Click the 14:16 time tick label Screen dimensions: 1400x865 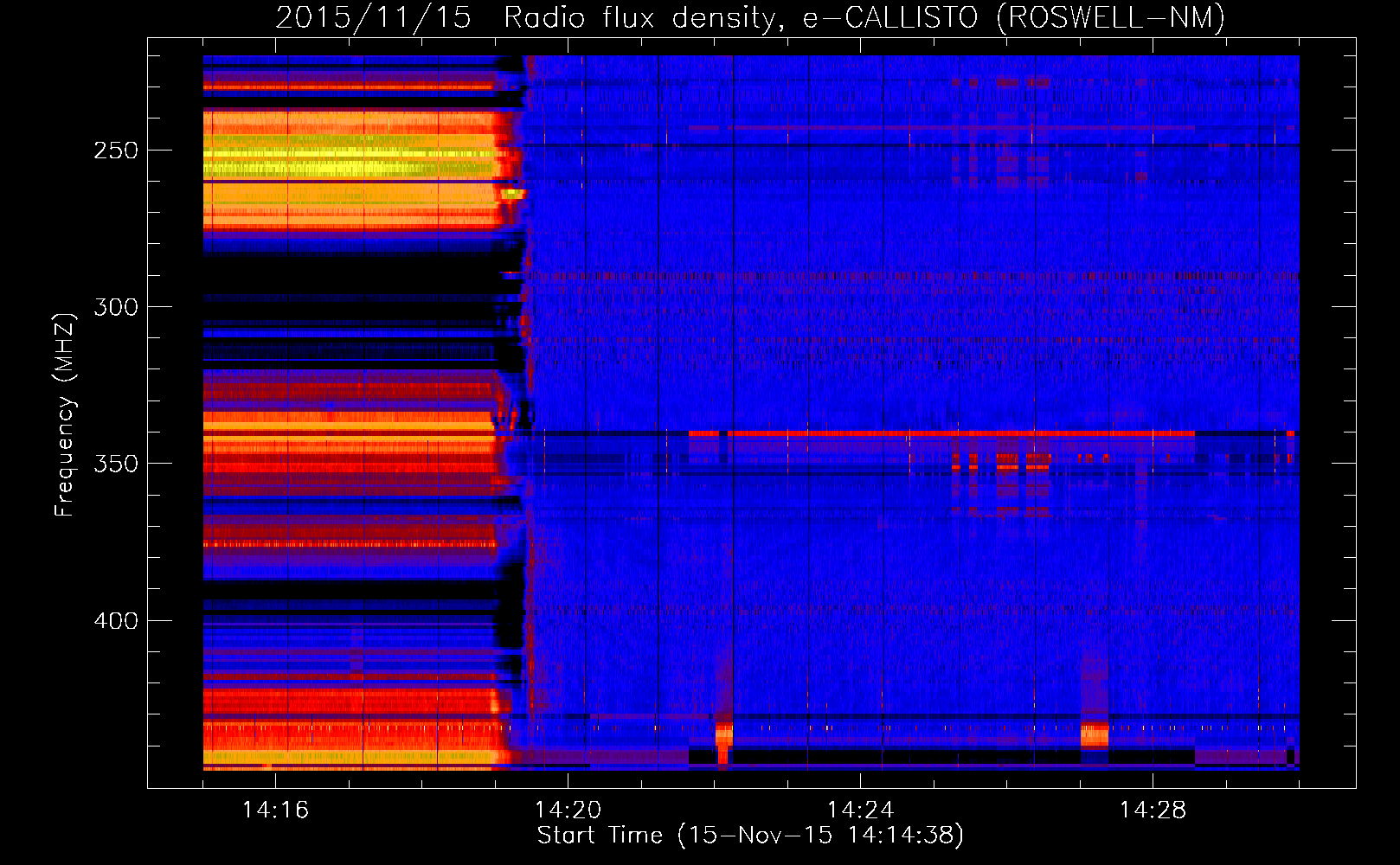[x=275, y=811]
